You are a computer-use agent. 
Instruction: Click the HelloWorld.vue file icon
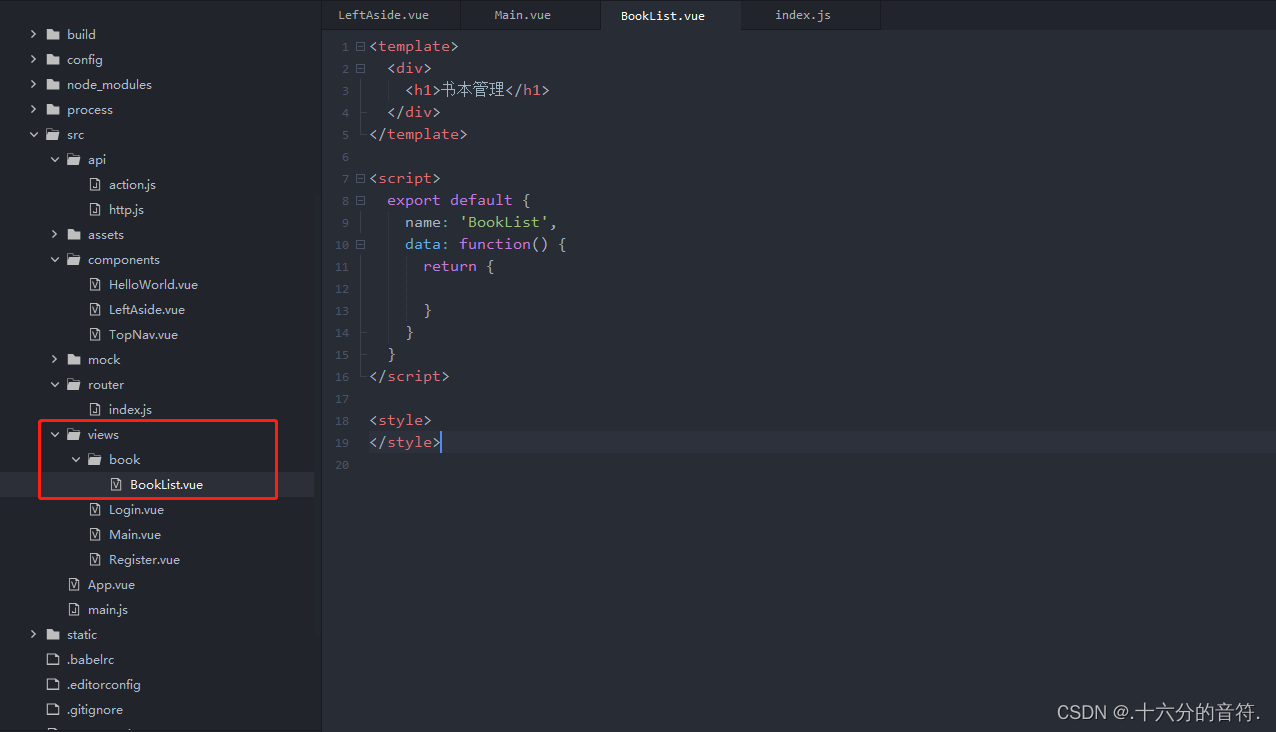(x=95, y=284)
